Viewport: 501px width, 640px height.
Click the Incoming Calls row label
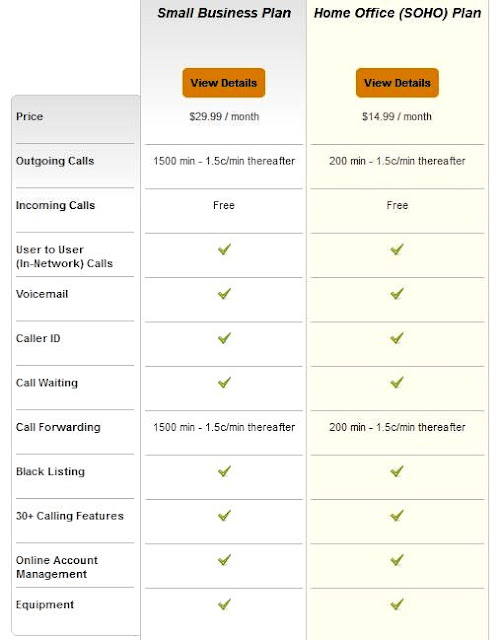pyautogui.click(x=56, y=205)
